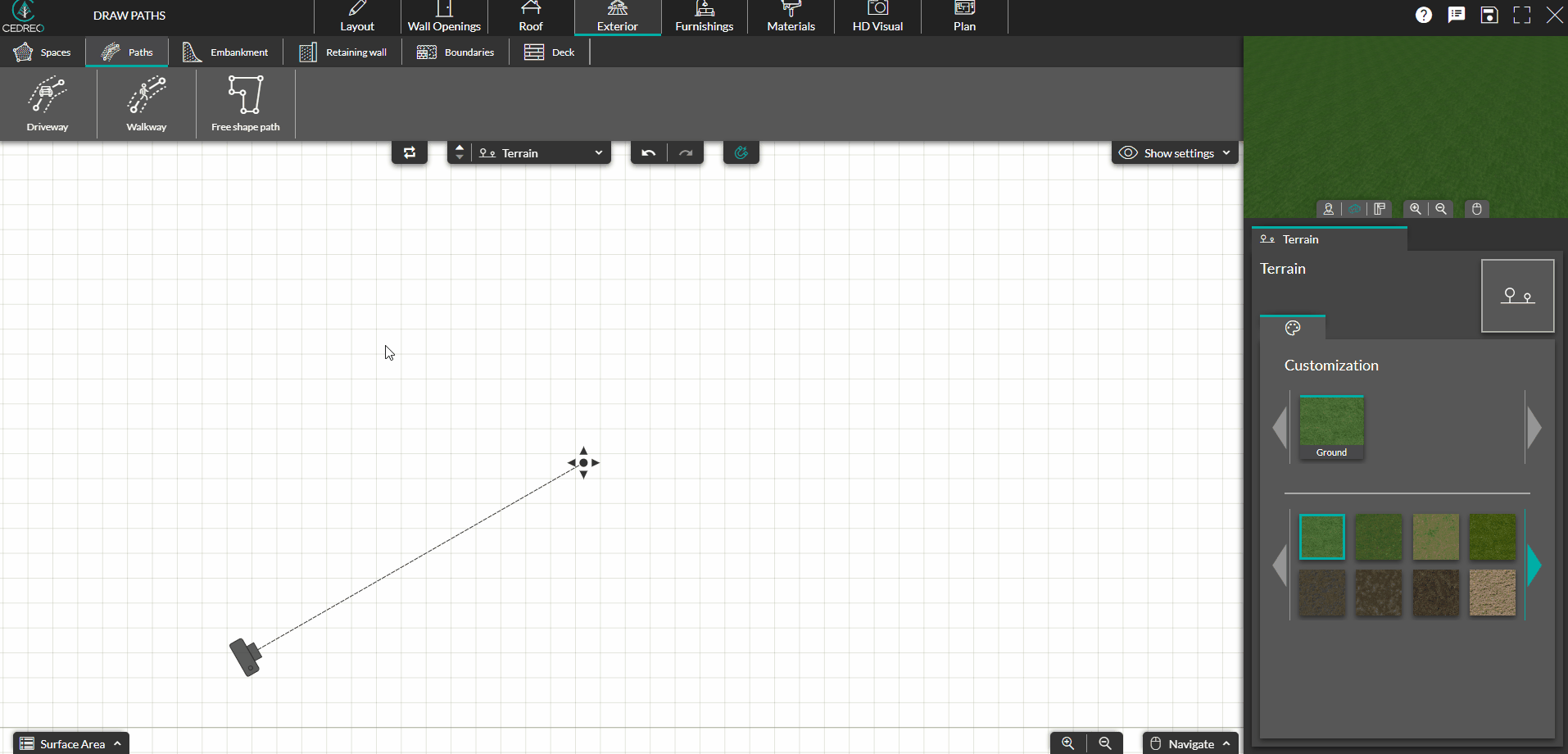
Task: Select the sandy brown terrain texture swatch
Action: pos(1492,593)
